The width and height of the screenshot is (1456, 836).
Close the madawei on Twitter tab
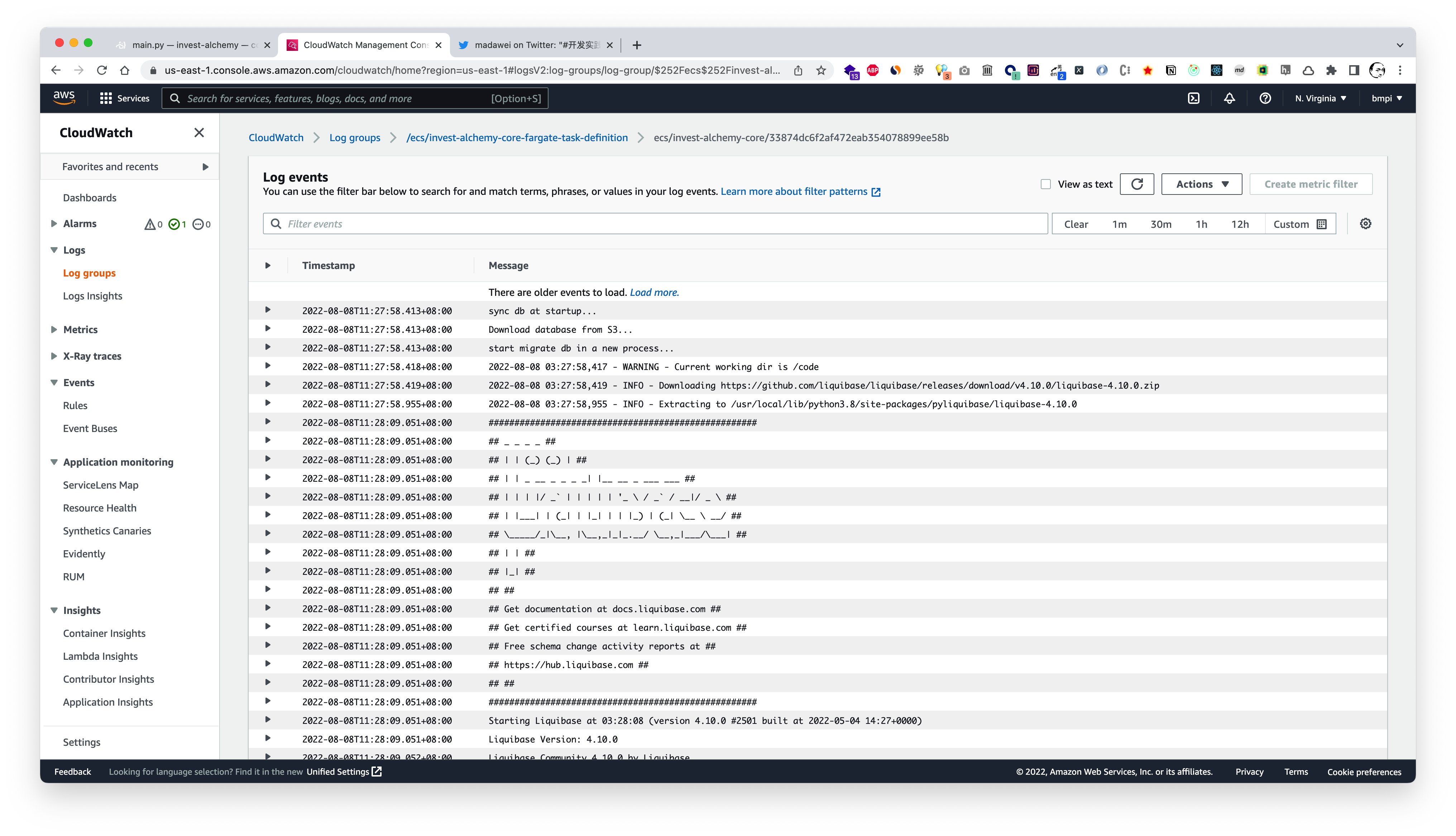(x=610, y=45)
